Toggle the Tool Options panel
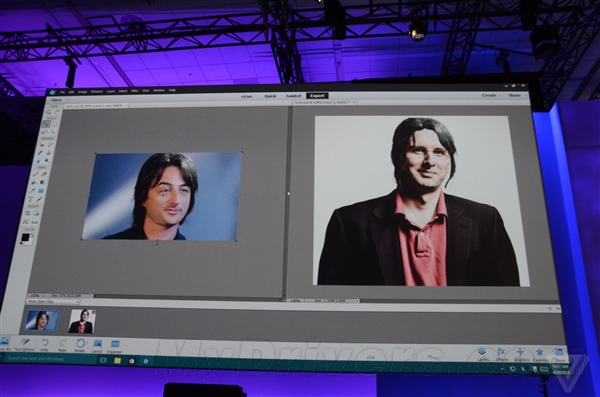Viewport: 600px width, 397px height. coord(24,344)
